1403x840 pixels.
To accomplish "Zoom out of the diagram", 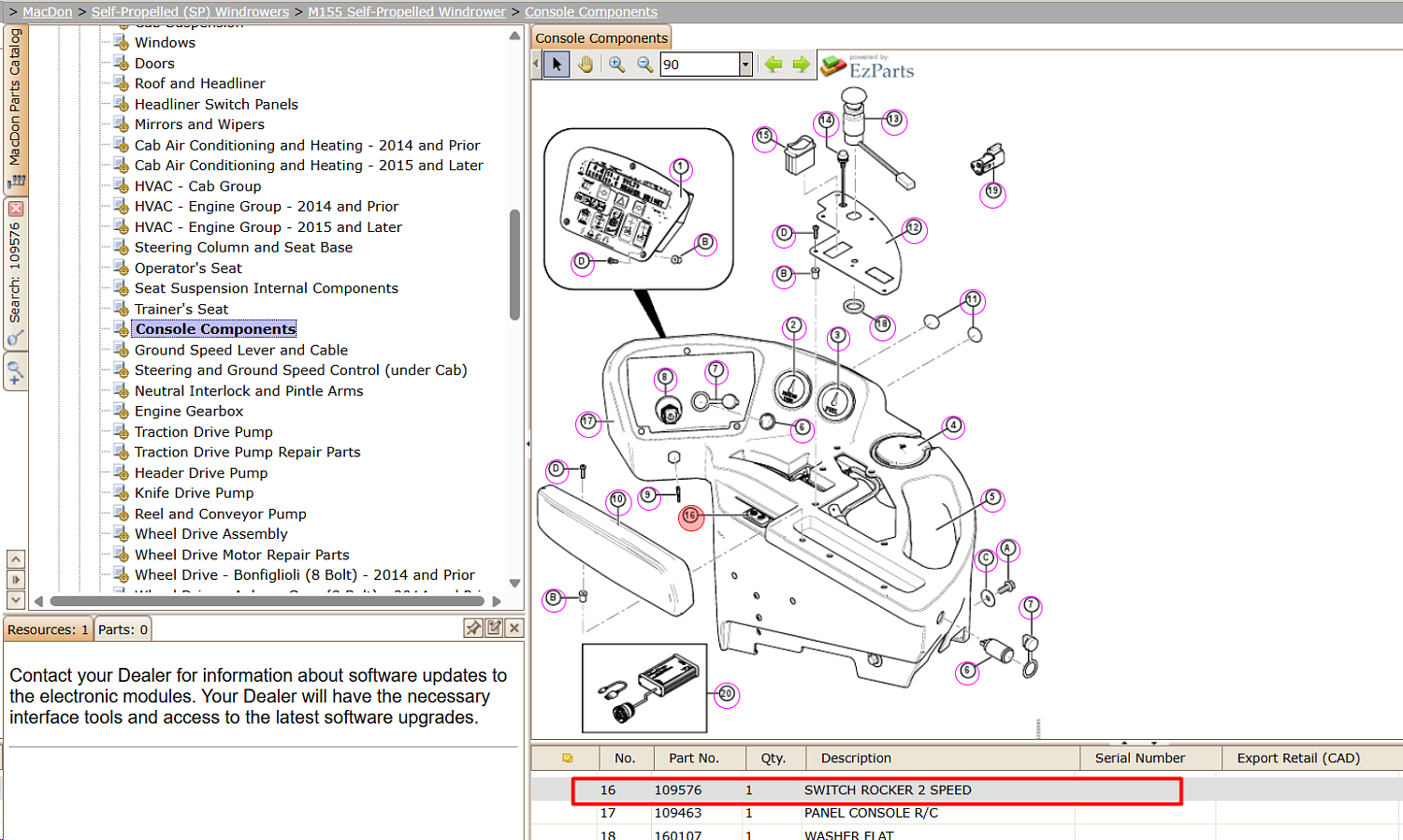I will pyautogui.click(x=645, y=65).
